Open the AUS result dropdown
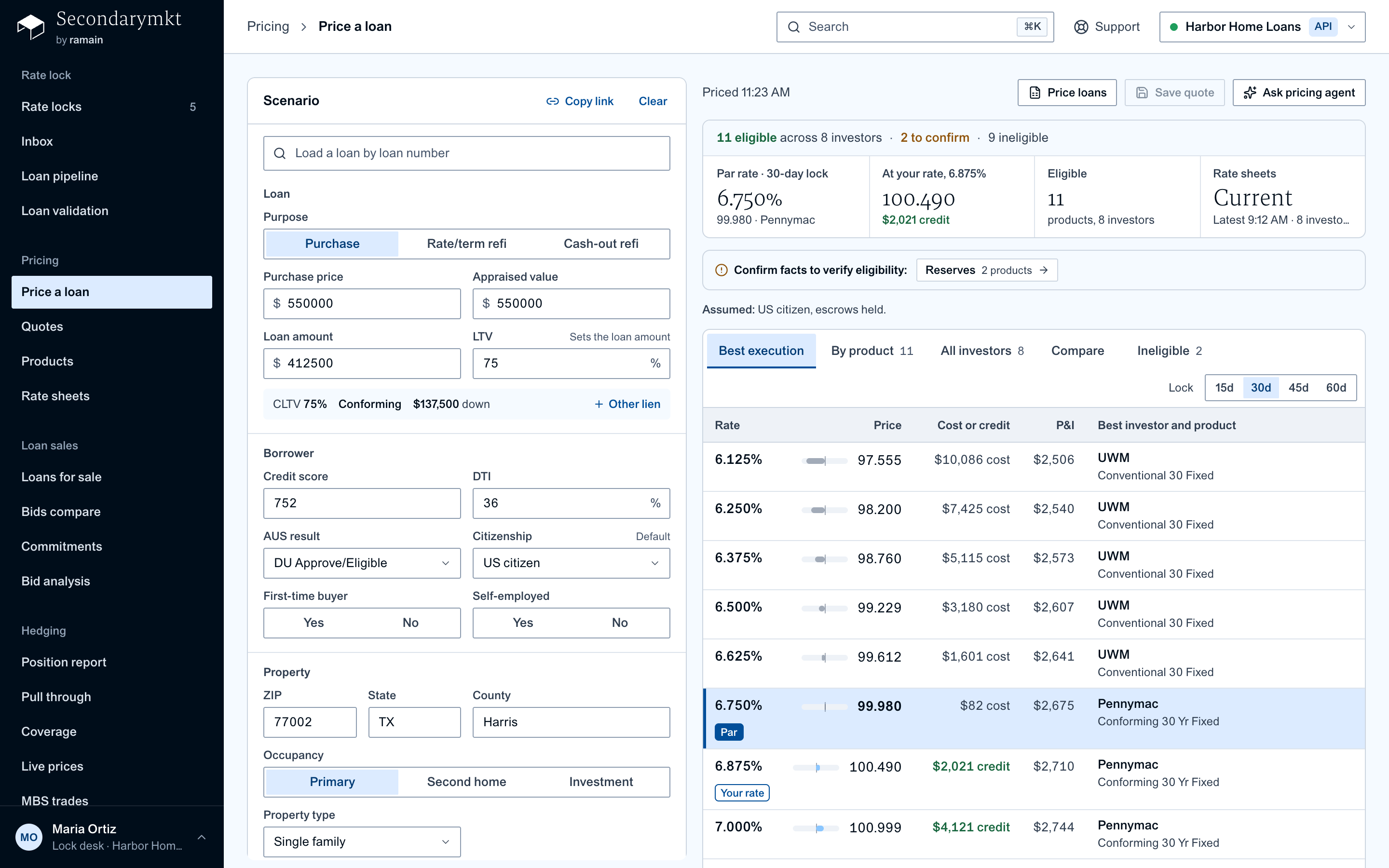Viewport: 1389px width, 868px height. point(362,563)
